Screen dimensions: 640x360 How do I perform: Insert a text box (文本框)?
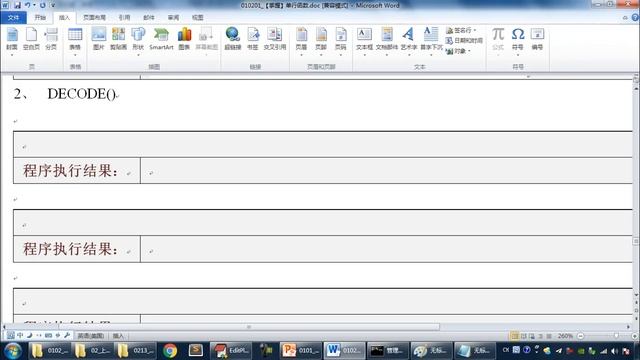point(364,41)
